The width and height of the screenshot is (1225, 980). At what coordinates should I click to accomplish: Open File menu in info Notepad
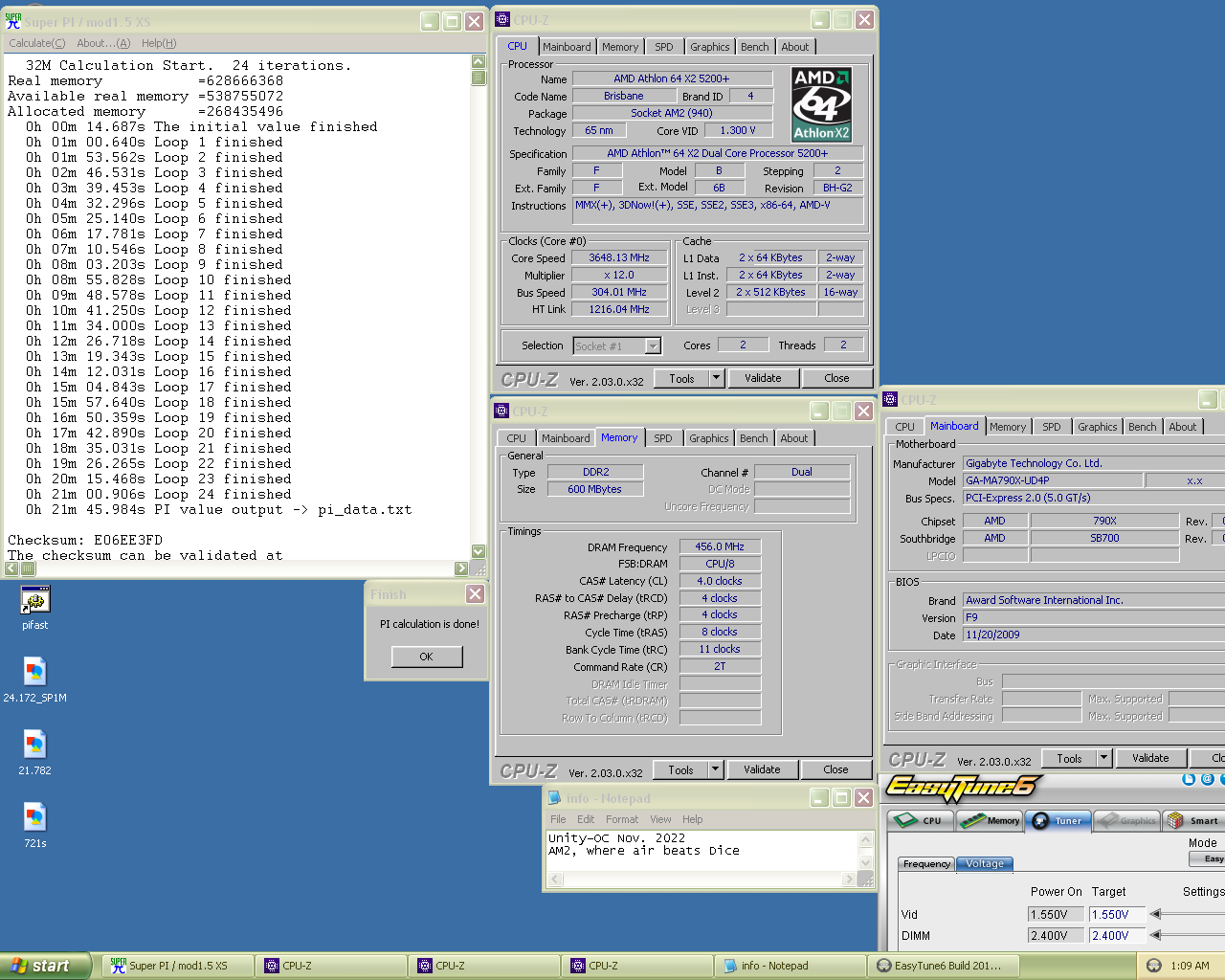tap(558, 819)
